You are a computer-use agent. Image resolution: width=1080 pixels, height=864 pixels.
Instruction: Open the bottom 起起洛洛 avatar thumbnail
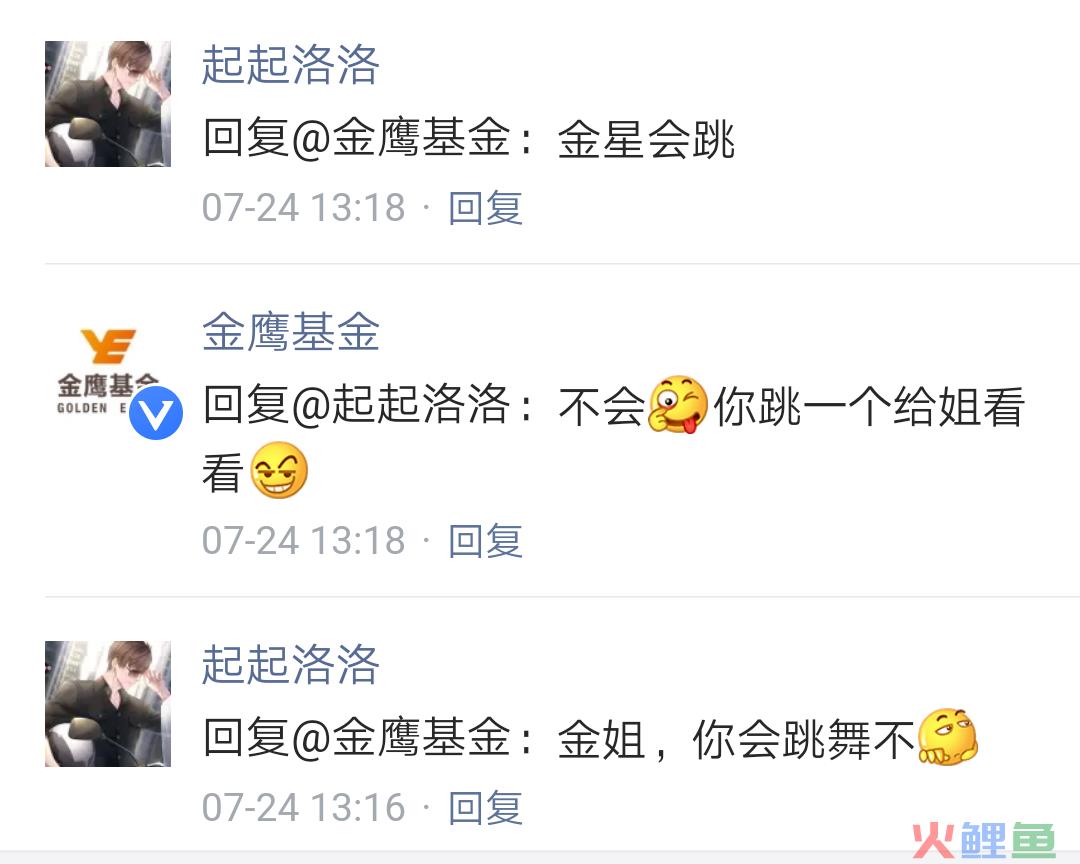coord(107,703)
